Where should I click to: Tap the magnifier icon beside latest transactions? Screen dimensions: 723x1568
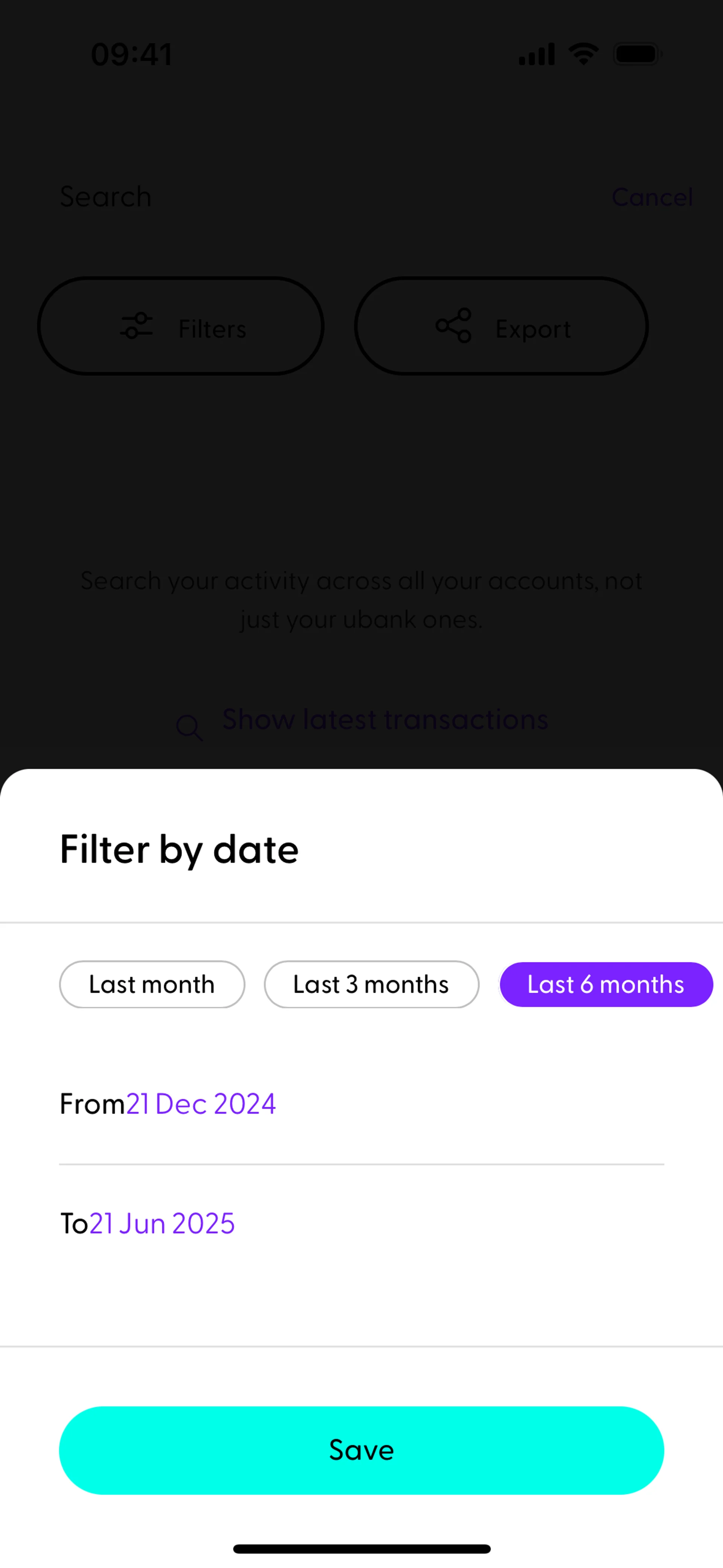[189, 727]
